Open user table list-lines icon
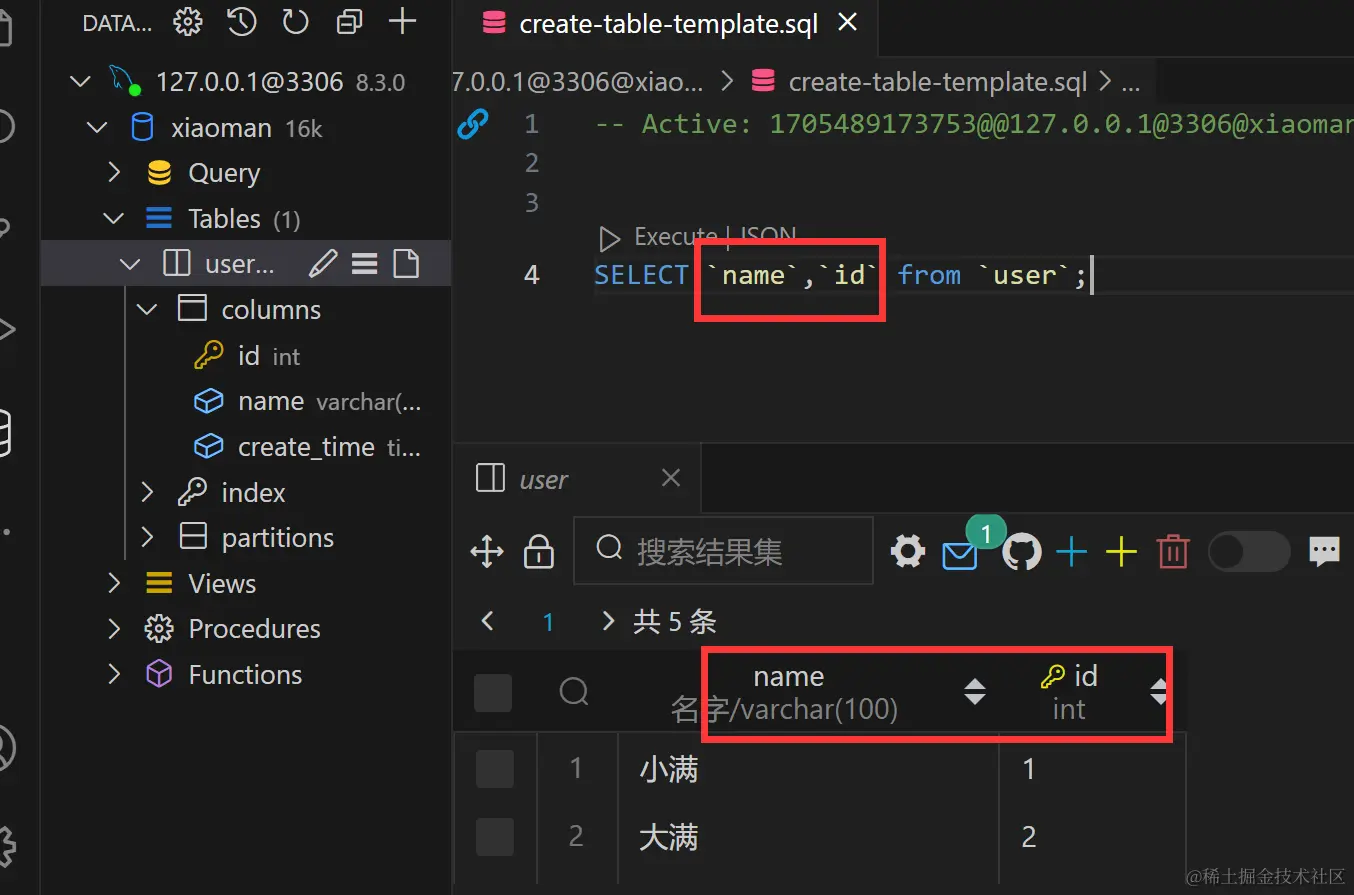The width and height of the screenshot is (1354, 895). [x=364, y=264]
